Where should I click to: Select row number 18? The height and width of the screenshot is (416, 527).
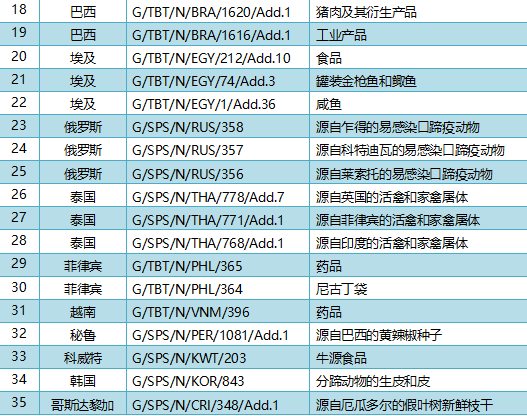[19, 9]
